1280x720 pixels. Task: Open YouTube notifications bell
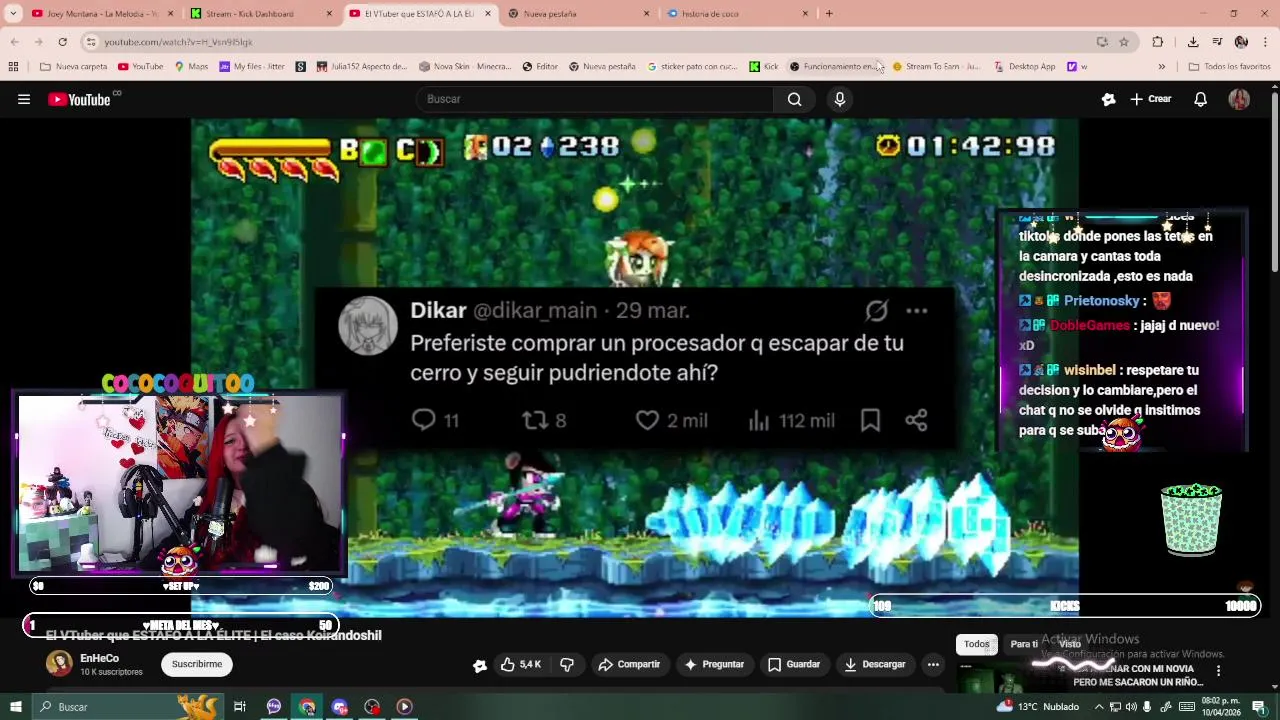click(1201, 99)
